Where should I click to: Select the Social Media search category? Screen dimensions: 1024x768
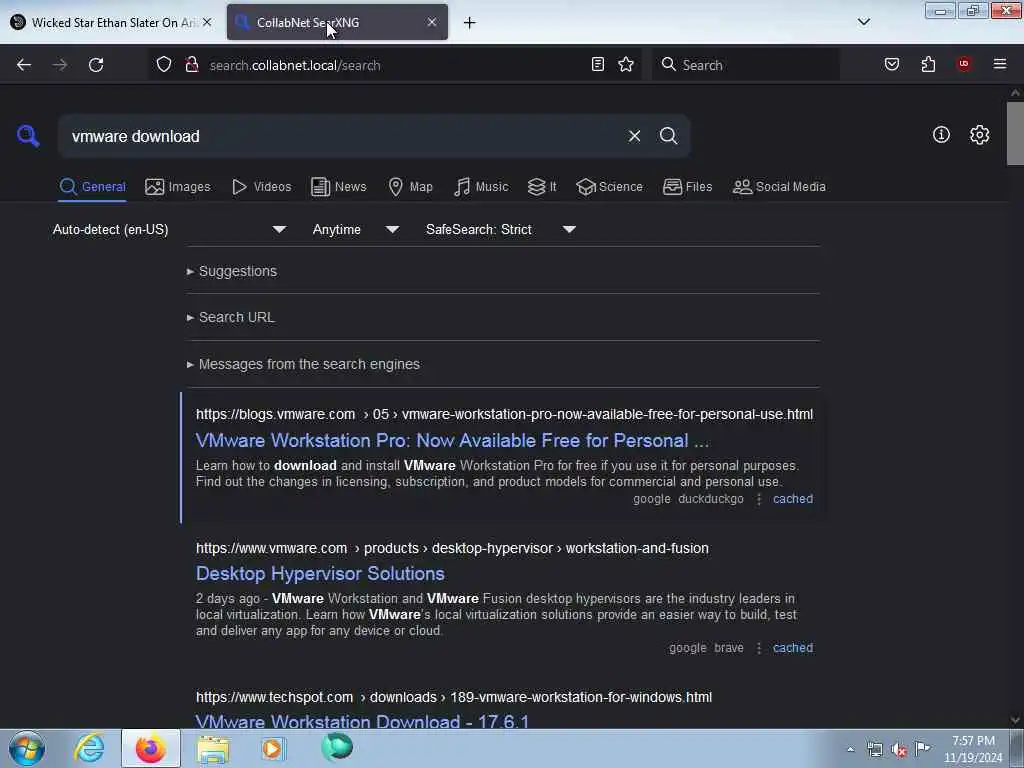click(779, 187)
